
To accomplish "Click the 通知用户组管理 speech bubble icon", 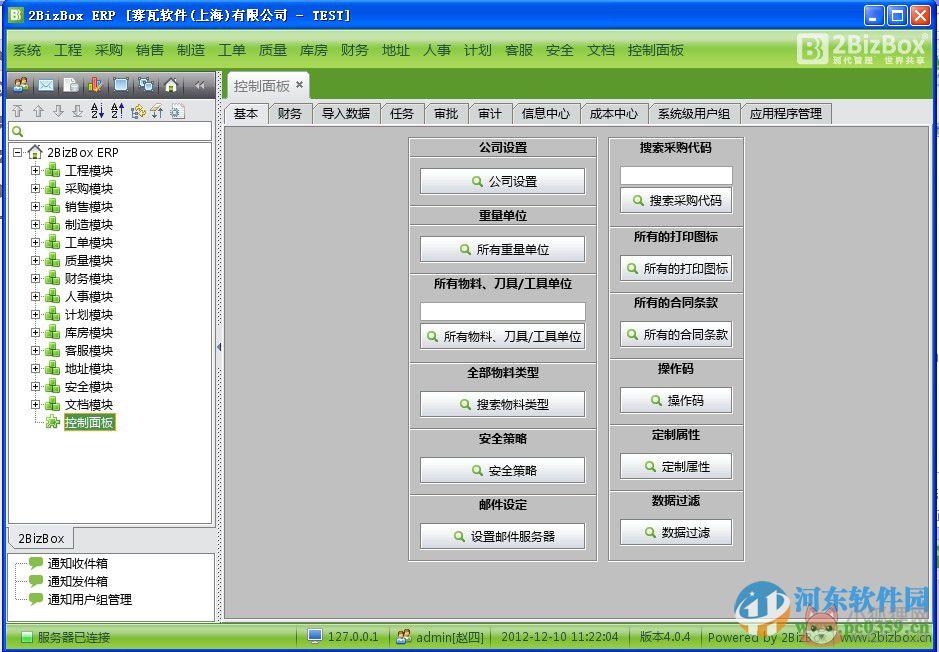I will coord(36,599).
